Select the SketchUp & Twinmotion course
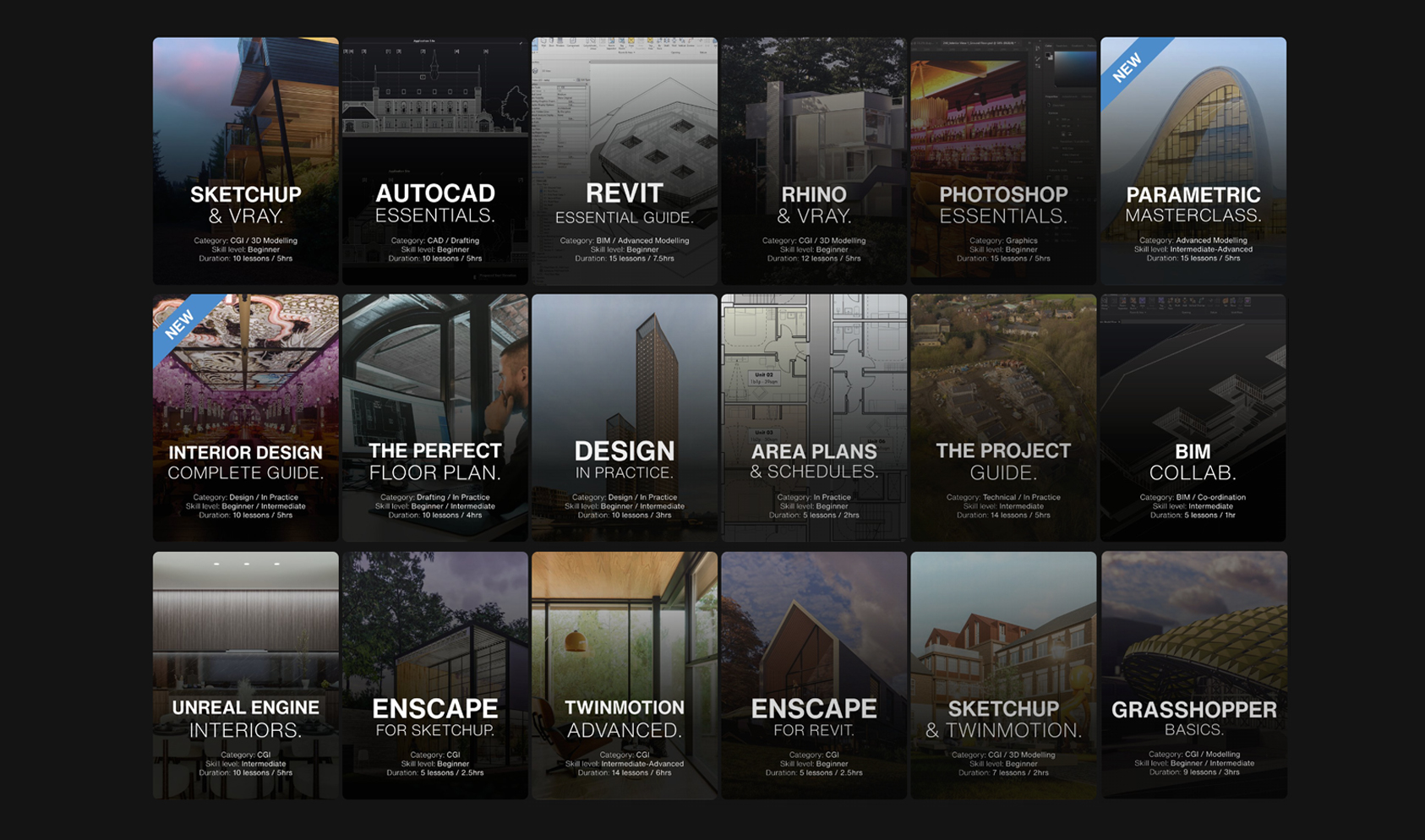The image size is (1425, 840). tap(1002, 675)
